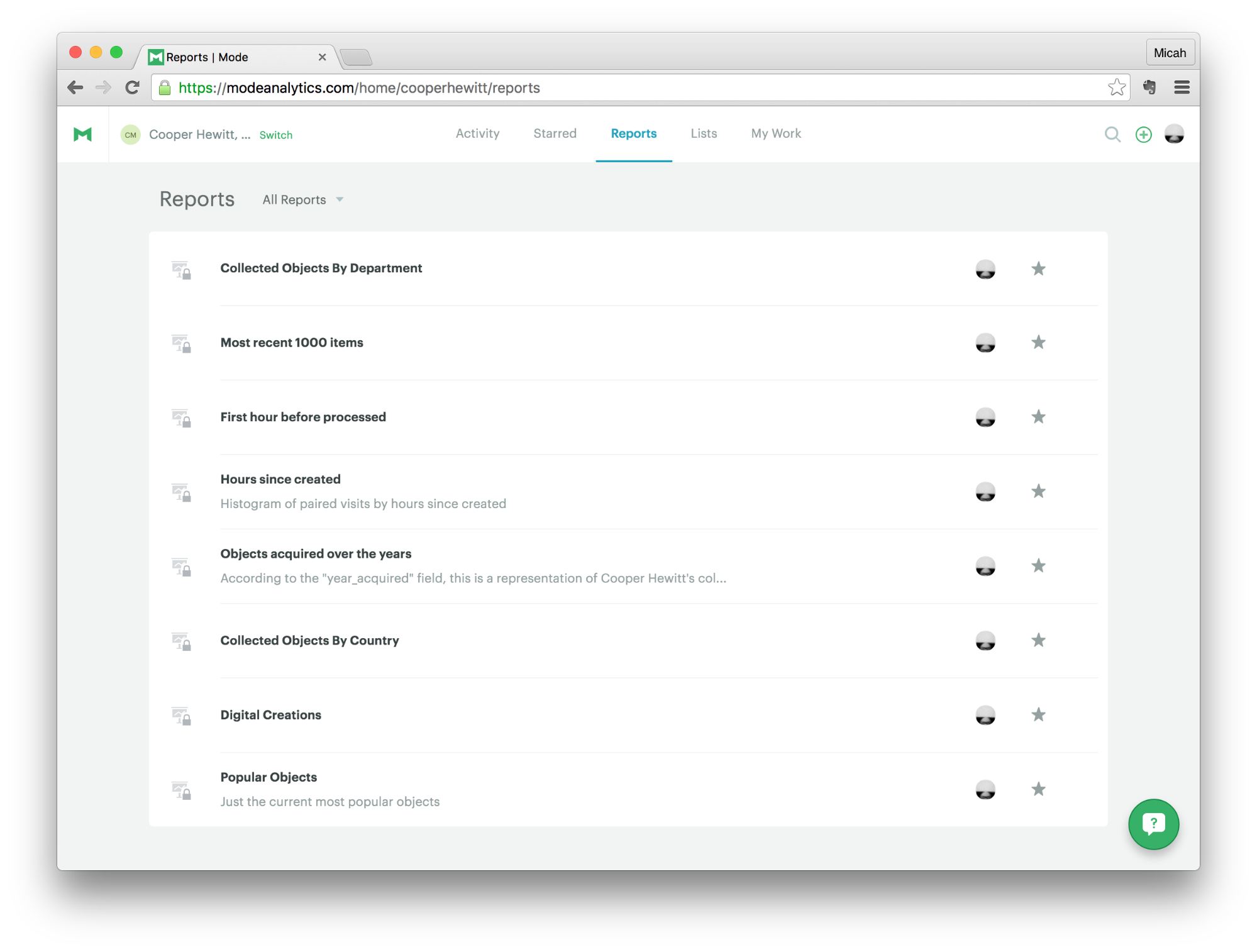Click author avatar on Collected Objects By Country row
This screenshot has height=952, width=1257.
[x=985, y=641]
